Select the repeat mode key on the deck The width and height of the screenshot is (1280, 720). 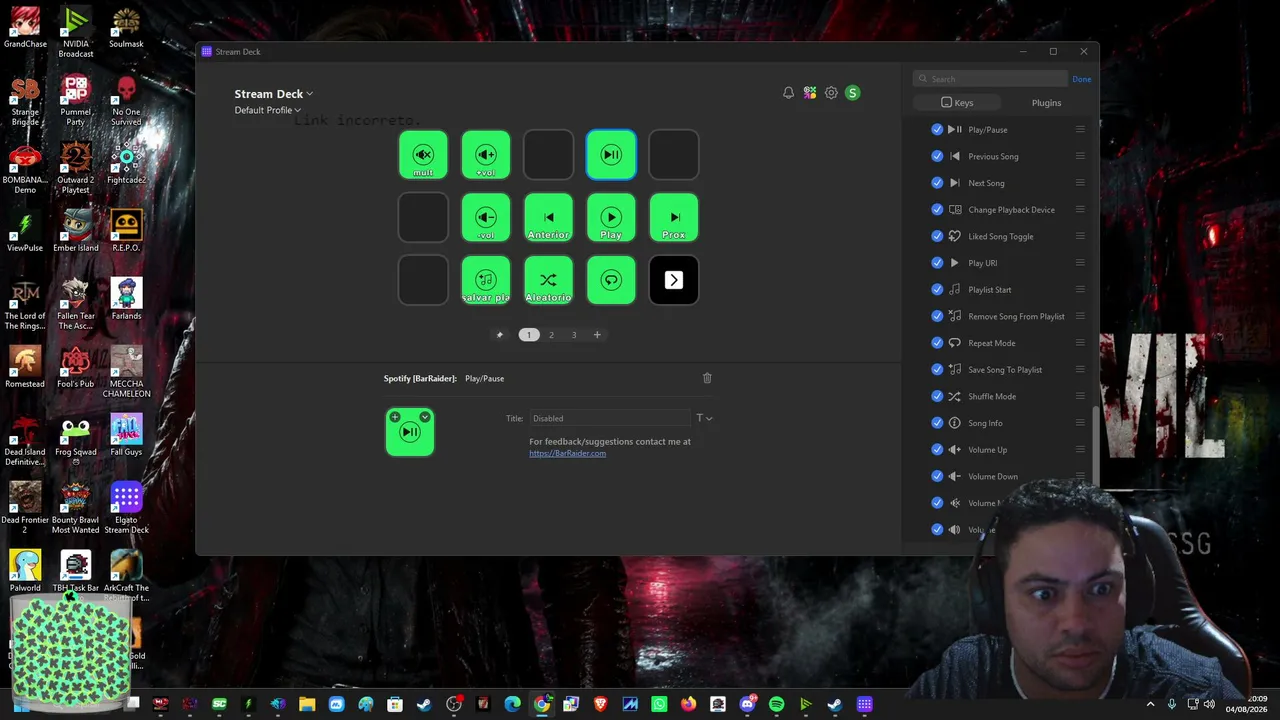pyautogui.click(x=611, y=280)
